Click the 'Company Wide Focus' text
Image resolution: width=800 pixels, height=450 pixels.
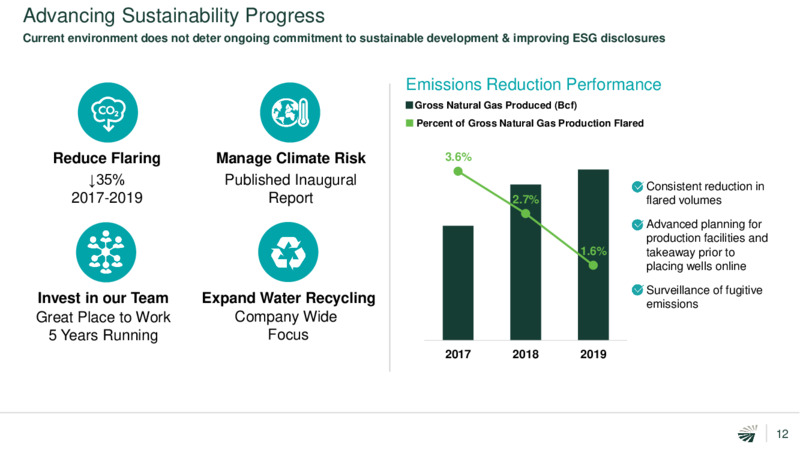click(x=286, y=326)
